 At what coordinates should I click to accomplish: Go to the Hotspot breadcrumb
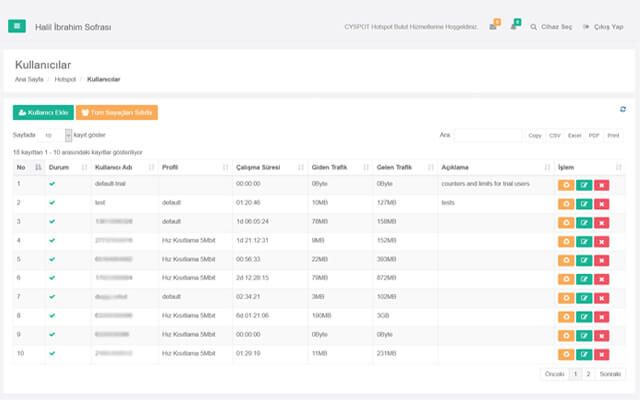point(65,78)
